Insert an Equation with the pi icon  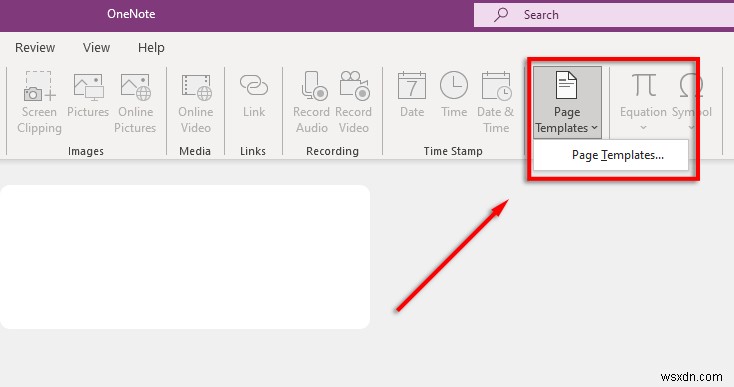point(644,85)
